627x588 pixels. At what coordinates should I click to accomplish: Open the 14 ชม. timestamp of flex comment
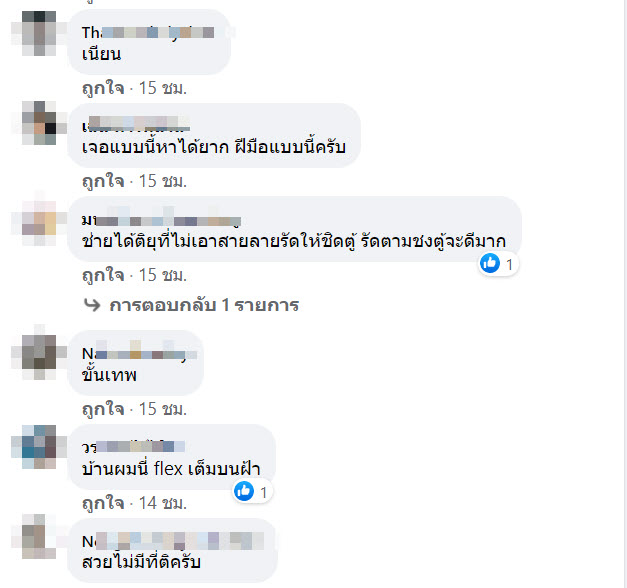[163, 503]
